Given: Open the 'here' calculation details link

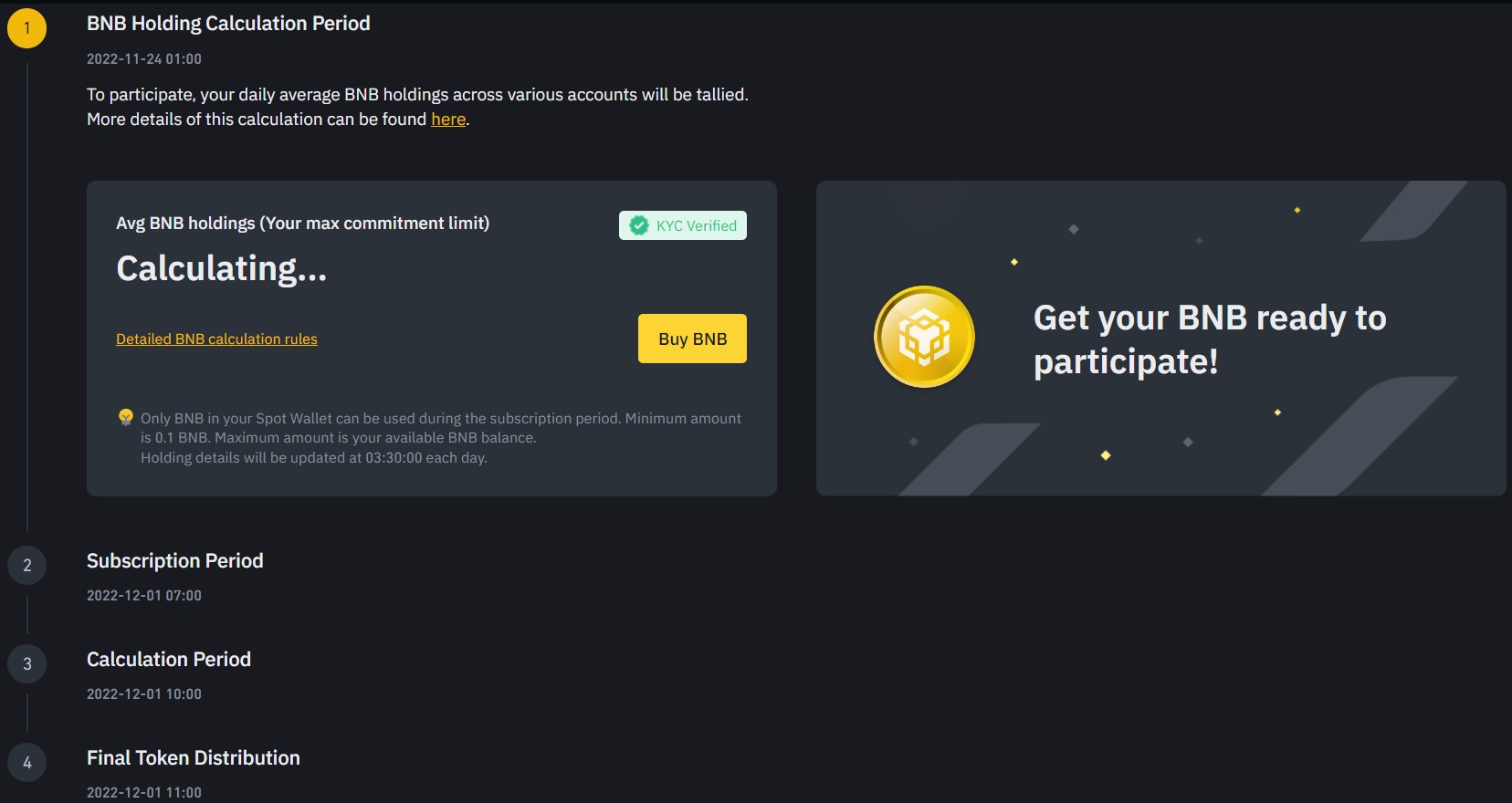Looking at the screenshot, I should (x=448, y=120).
